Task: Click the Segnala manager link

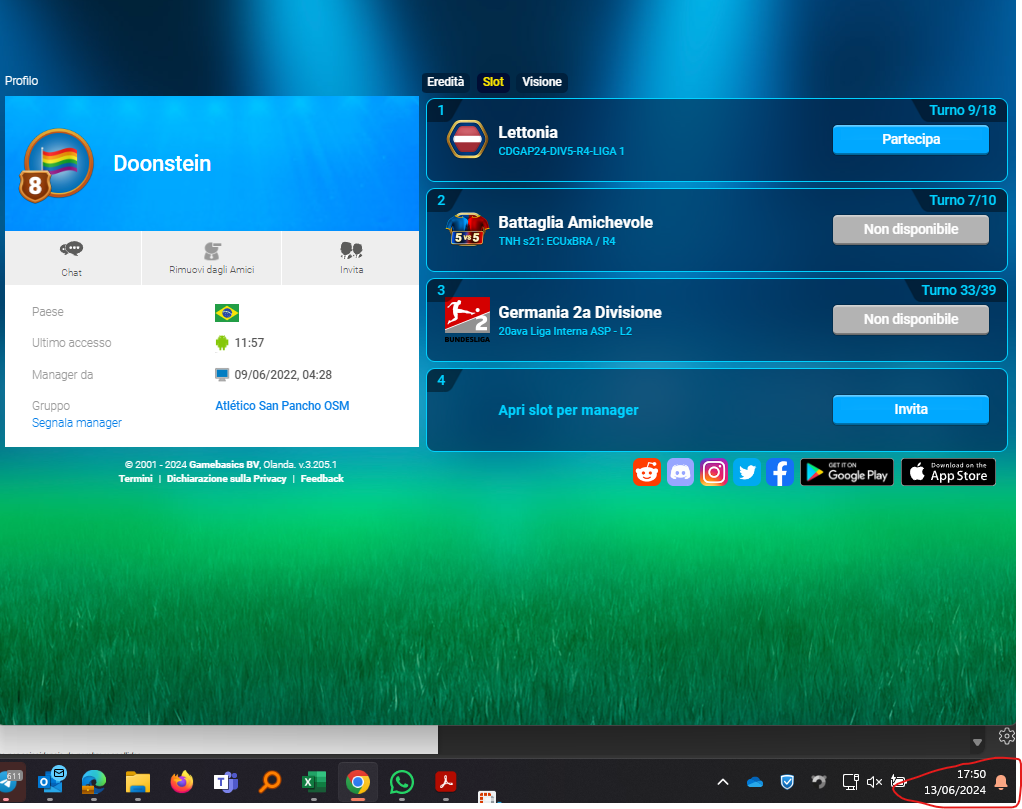Action: [77, 423]
